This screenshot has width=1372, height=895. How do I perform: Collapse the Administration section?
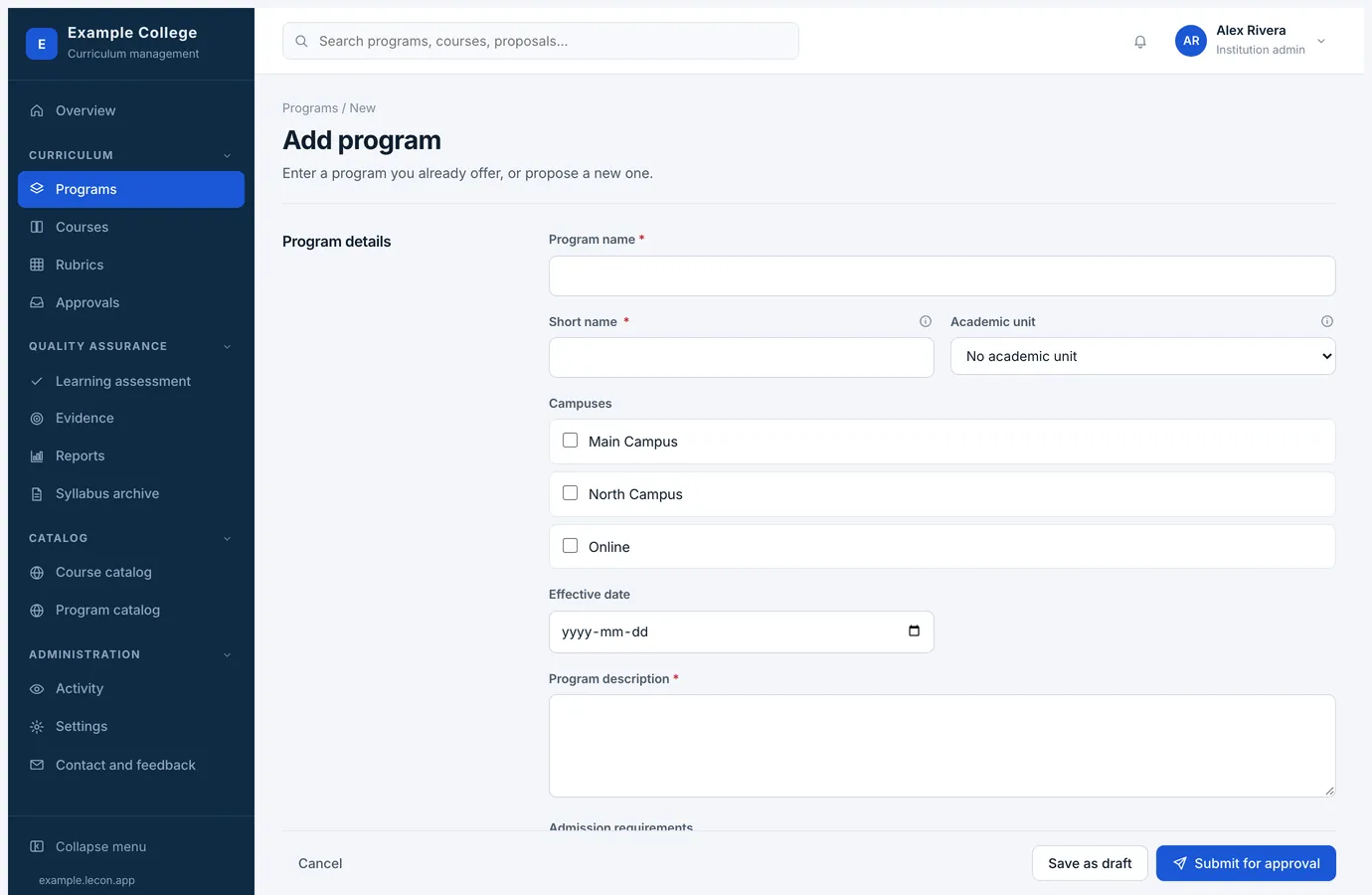point(227,654)
